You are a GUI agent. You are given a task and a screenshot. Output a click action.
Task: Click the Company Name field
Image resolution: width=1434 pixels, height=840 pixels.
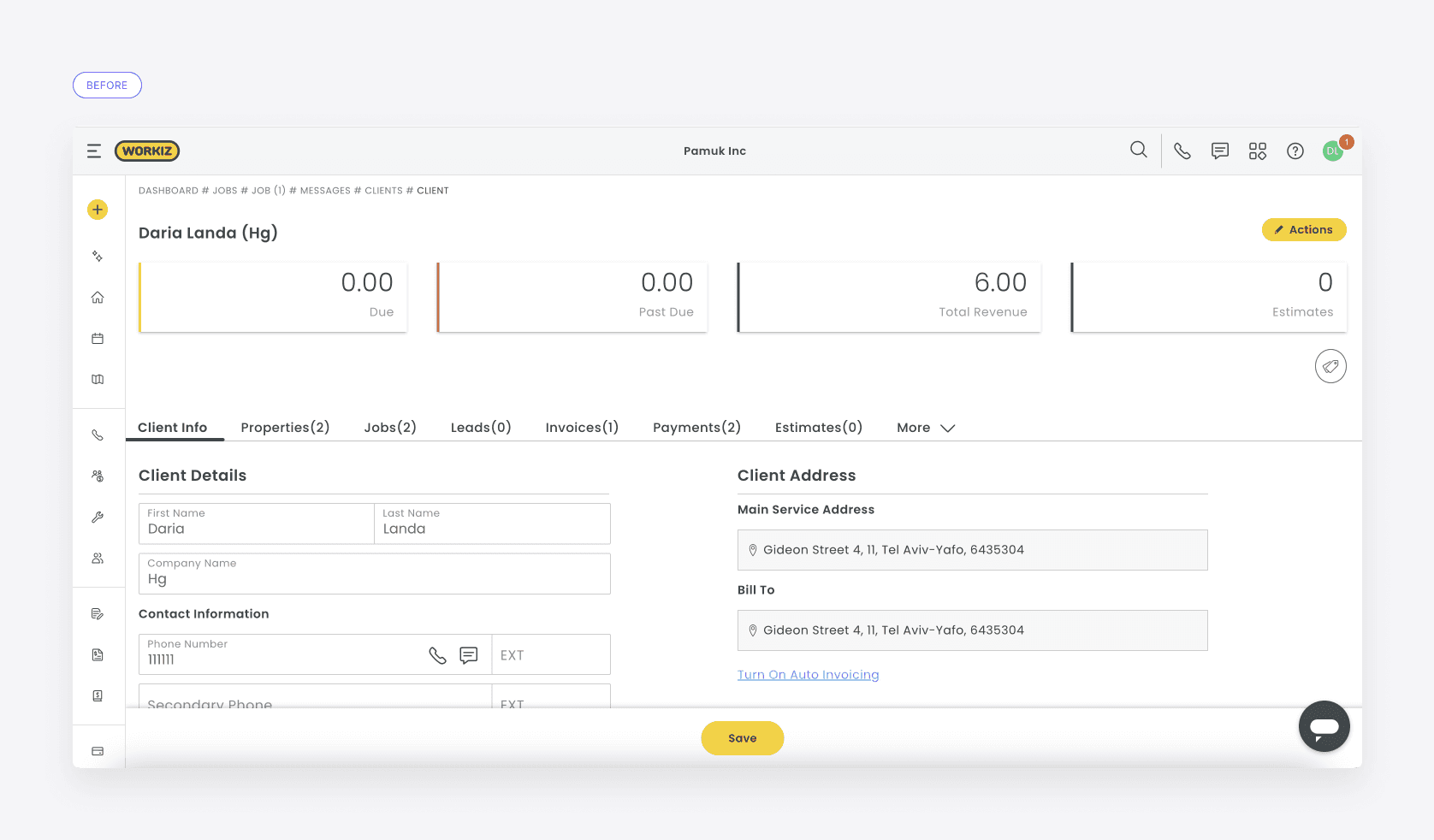[375, 574]
